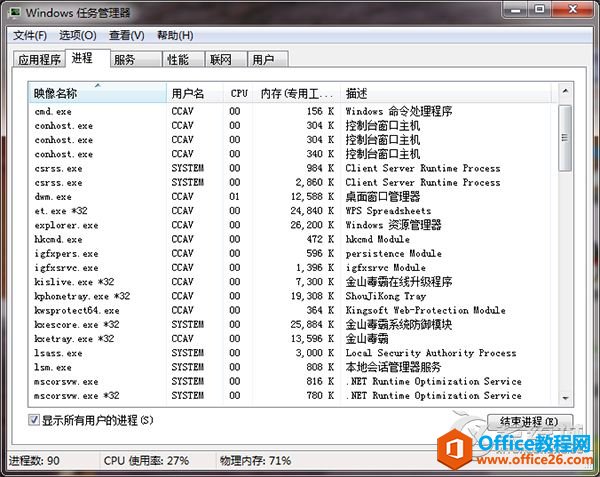
Task: Switch to the 性能 tab
Action: pos(184,60)
